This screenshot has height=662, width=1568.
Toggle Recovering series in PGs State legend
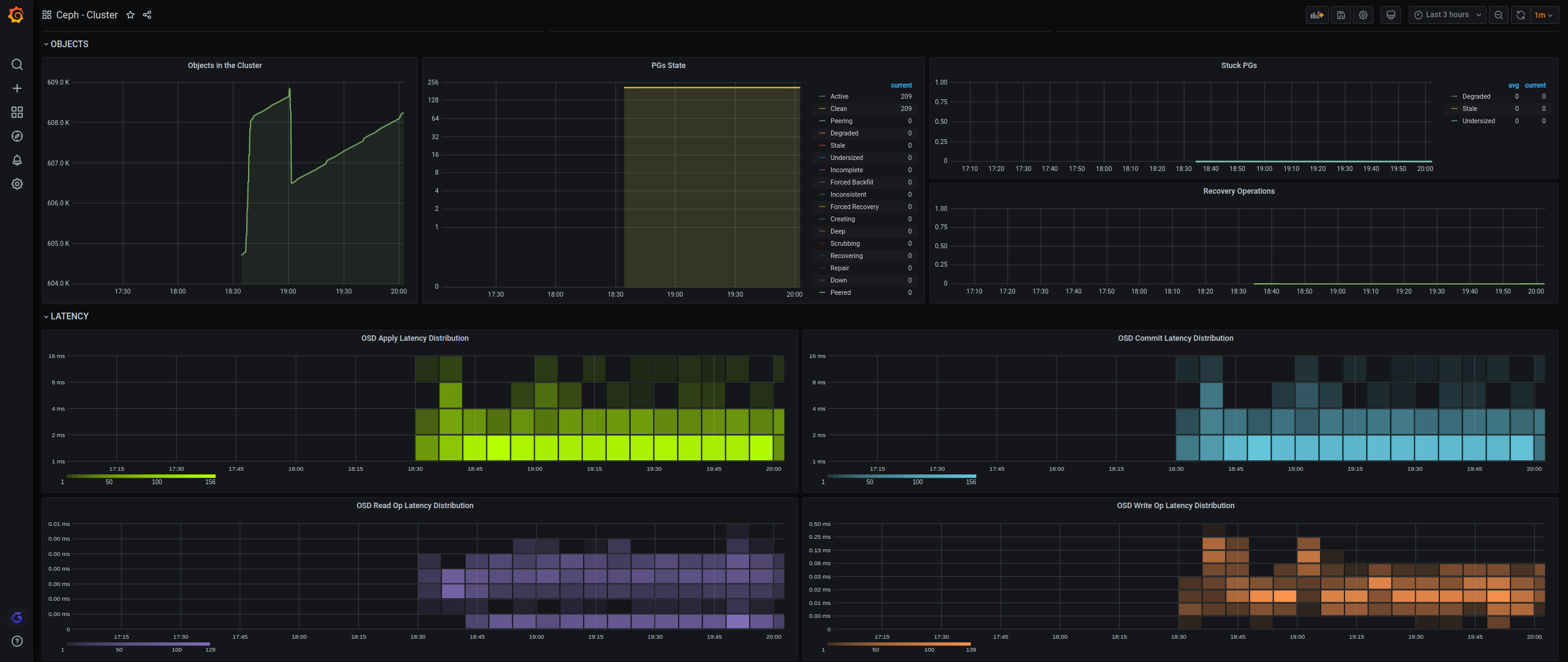846,256
